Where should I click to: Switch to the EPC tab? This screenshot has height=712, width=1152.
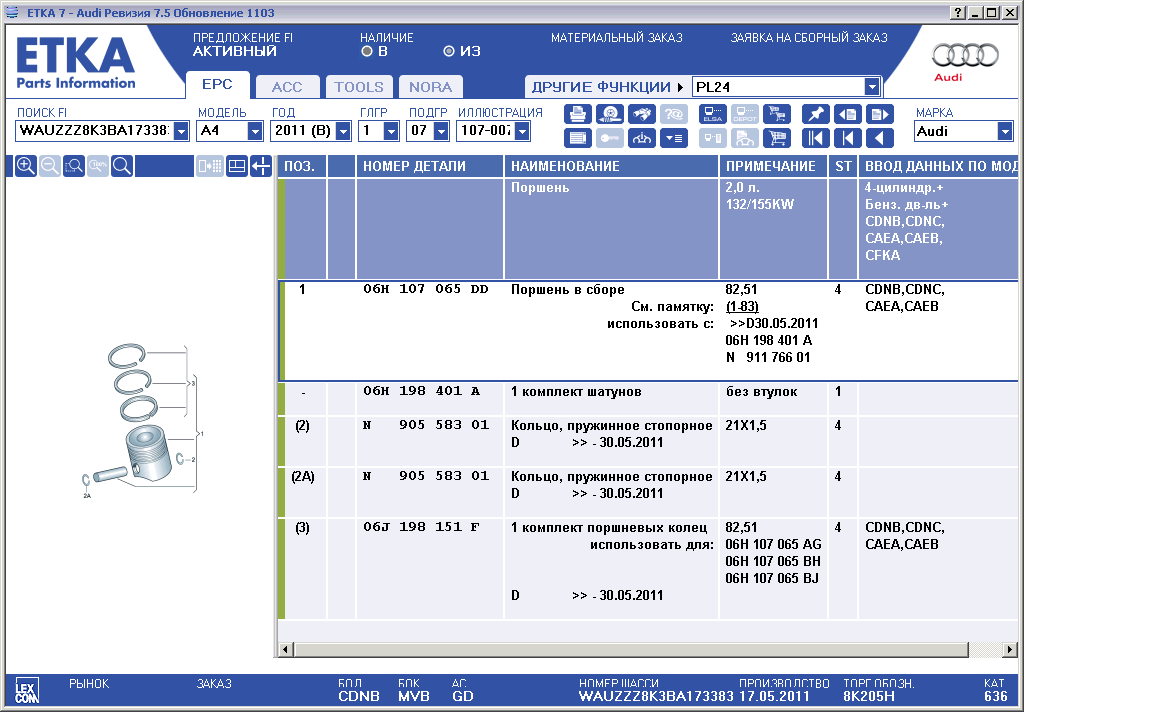click(217, 84)
